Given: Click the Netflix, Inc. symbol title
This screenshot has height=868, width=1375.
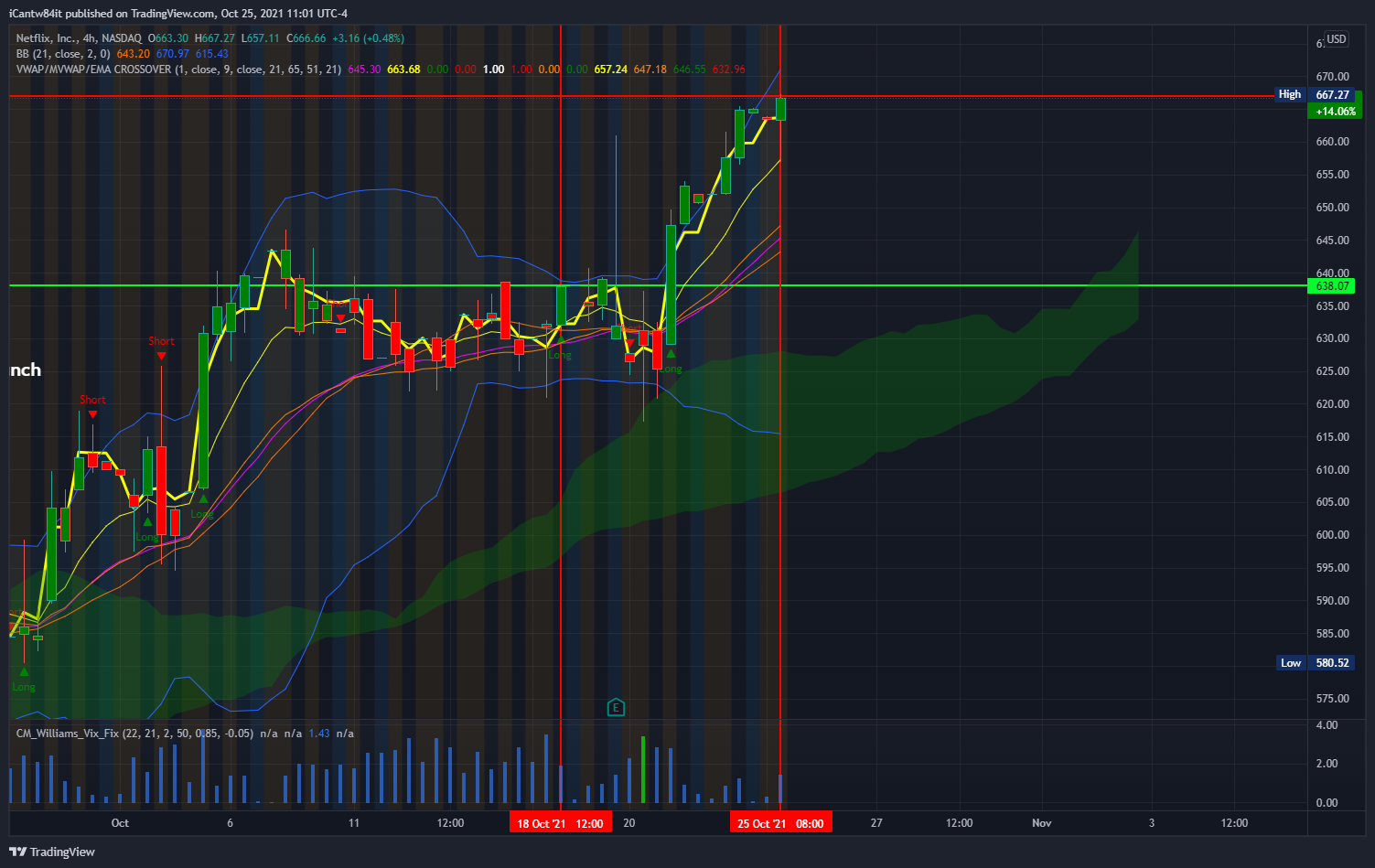Looking at the screenshot, I should click(x=79, y=38).
